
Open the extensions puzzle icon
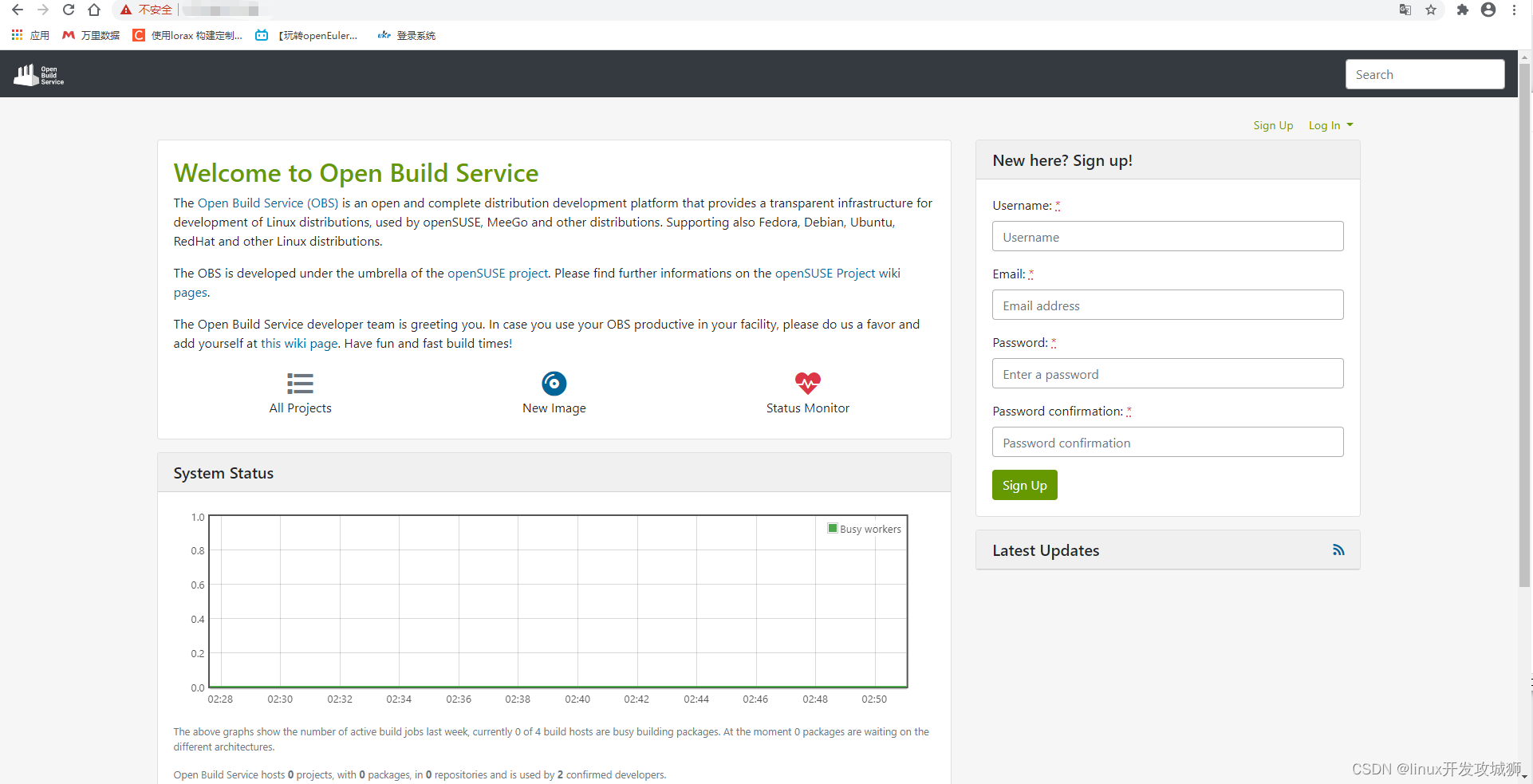(x=1462, y=10)
